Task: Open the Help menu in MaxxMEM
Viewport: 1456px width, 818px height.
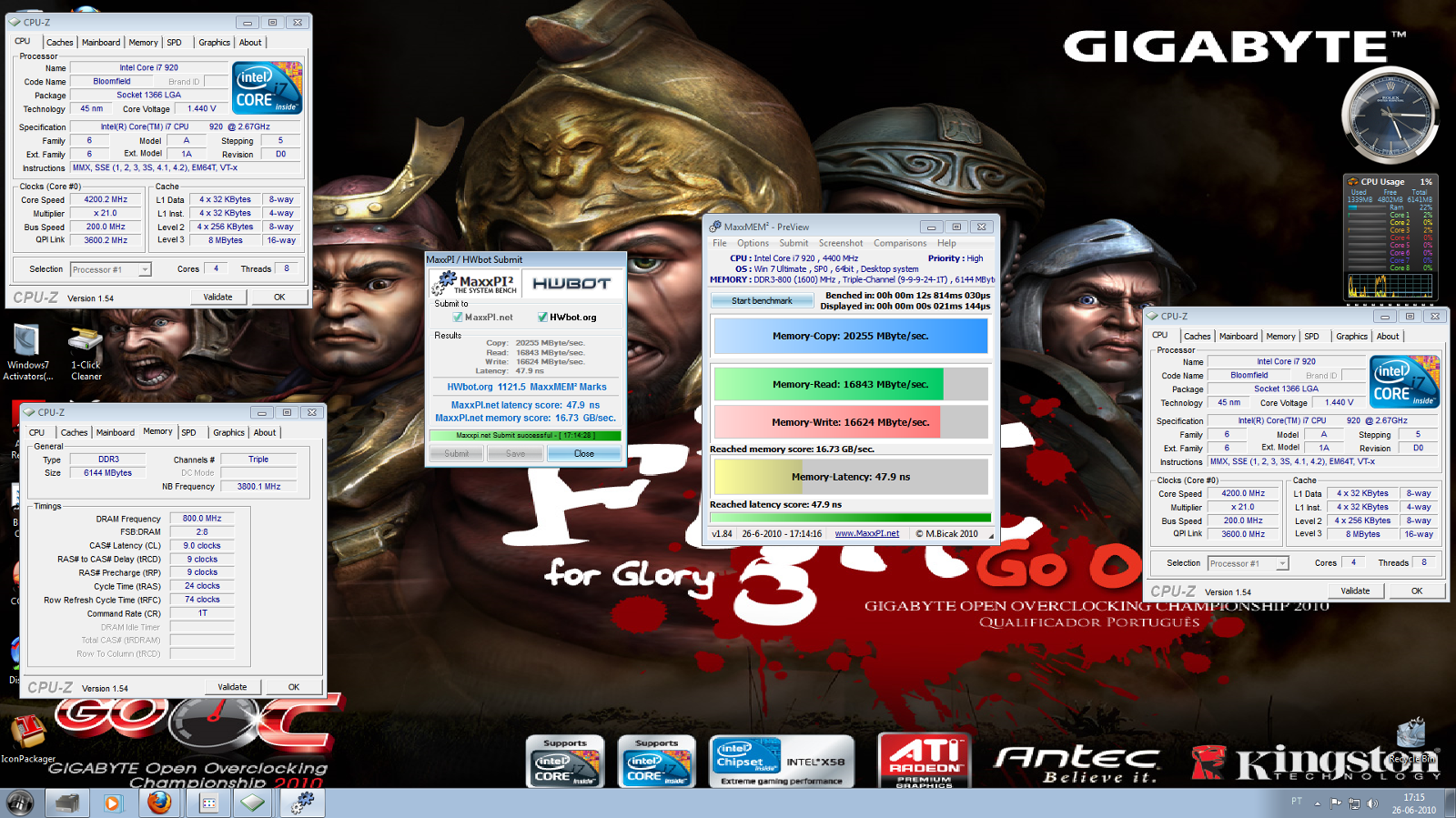Action: (x=946, y=243)
